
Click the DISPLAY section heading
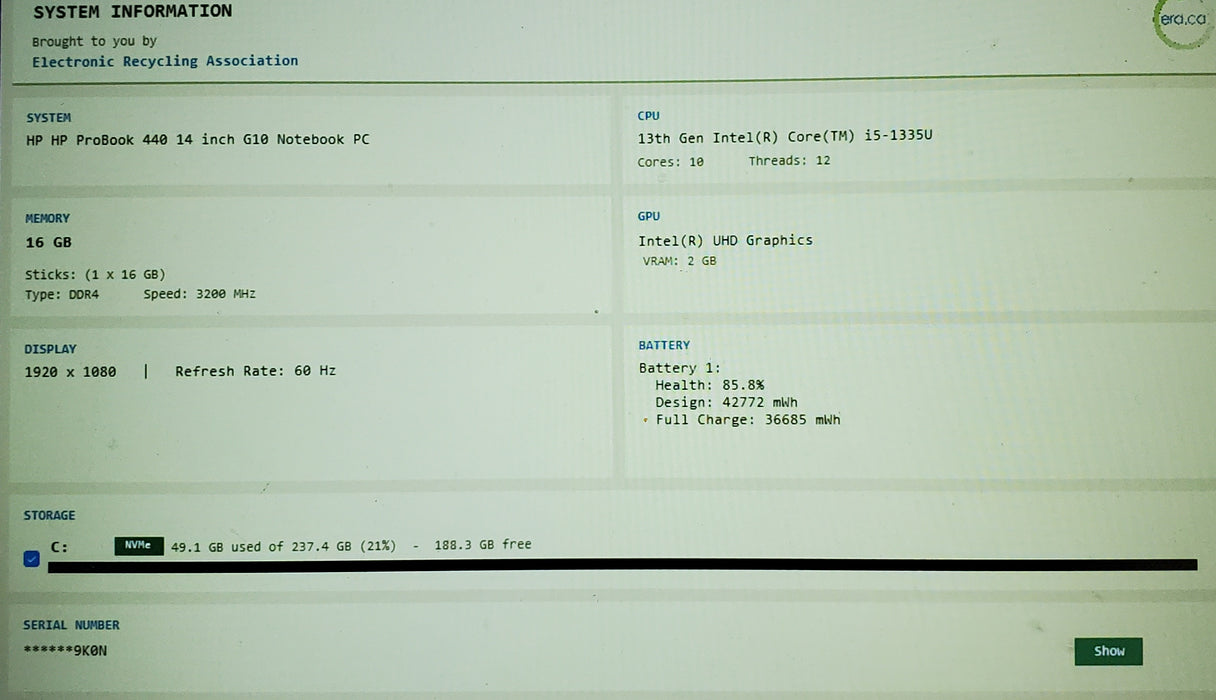coord(51,350)
